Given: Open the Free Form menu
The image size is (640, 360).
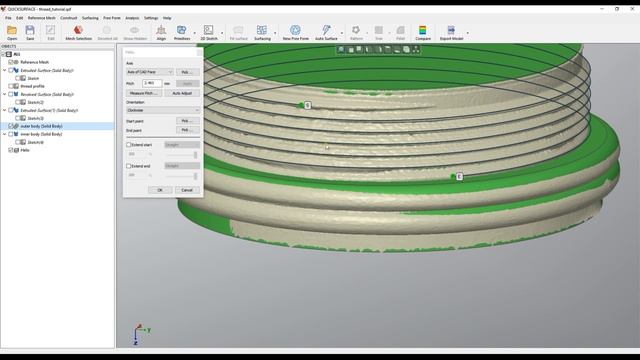Looking at the screenshot, I should tap(112, 18).
